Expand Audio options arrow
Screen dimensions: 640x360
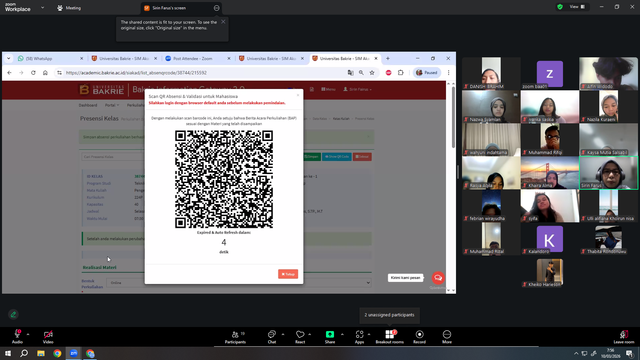click(x=28, y=334)
